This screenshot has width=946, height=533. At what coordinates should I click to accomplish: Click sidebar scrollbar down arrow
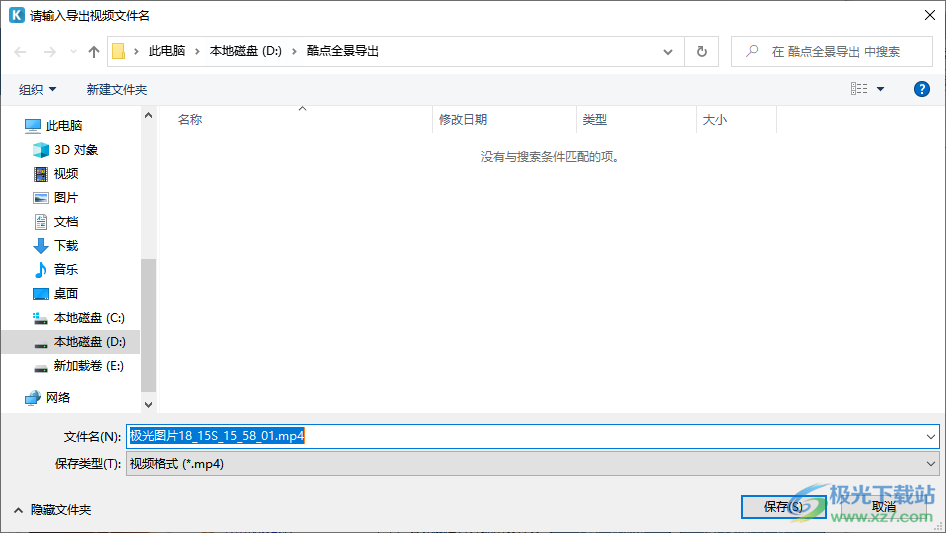coord(148,404)
